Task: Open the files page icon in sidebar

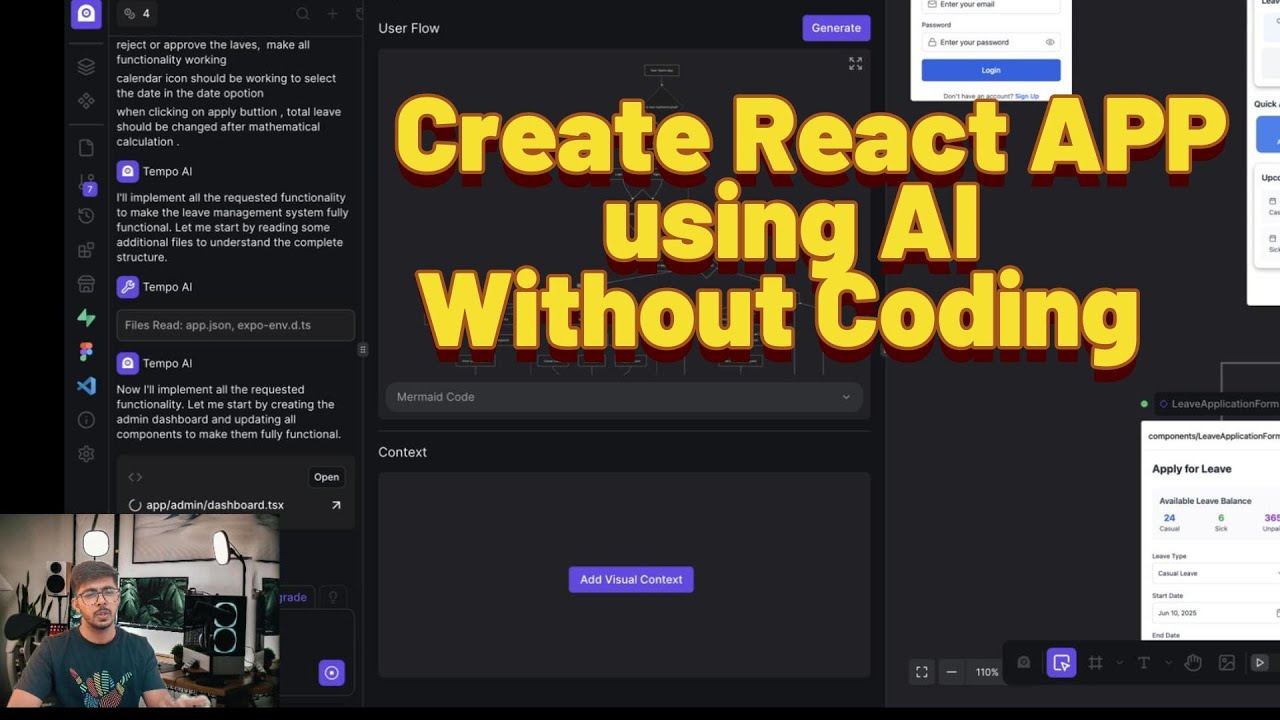Action: click(x=86, y=148)
